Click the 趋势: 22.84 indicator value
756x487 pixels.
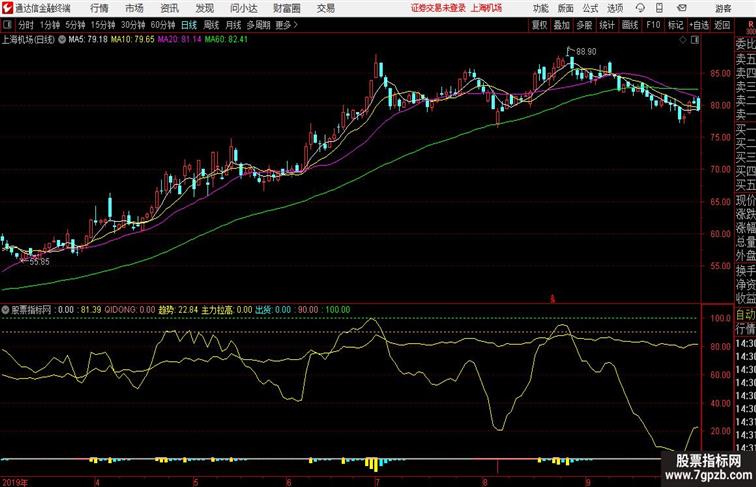point(178,310)
